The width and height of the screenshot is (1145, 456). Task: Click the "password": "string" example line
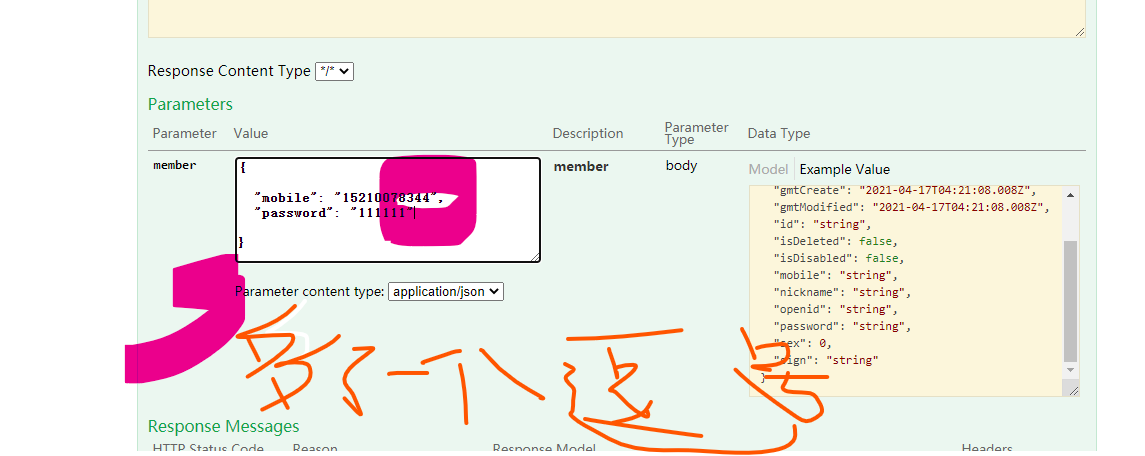[x=842, y=326]
